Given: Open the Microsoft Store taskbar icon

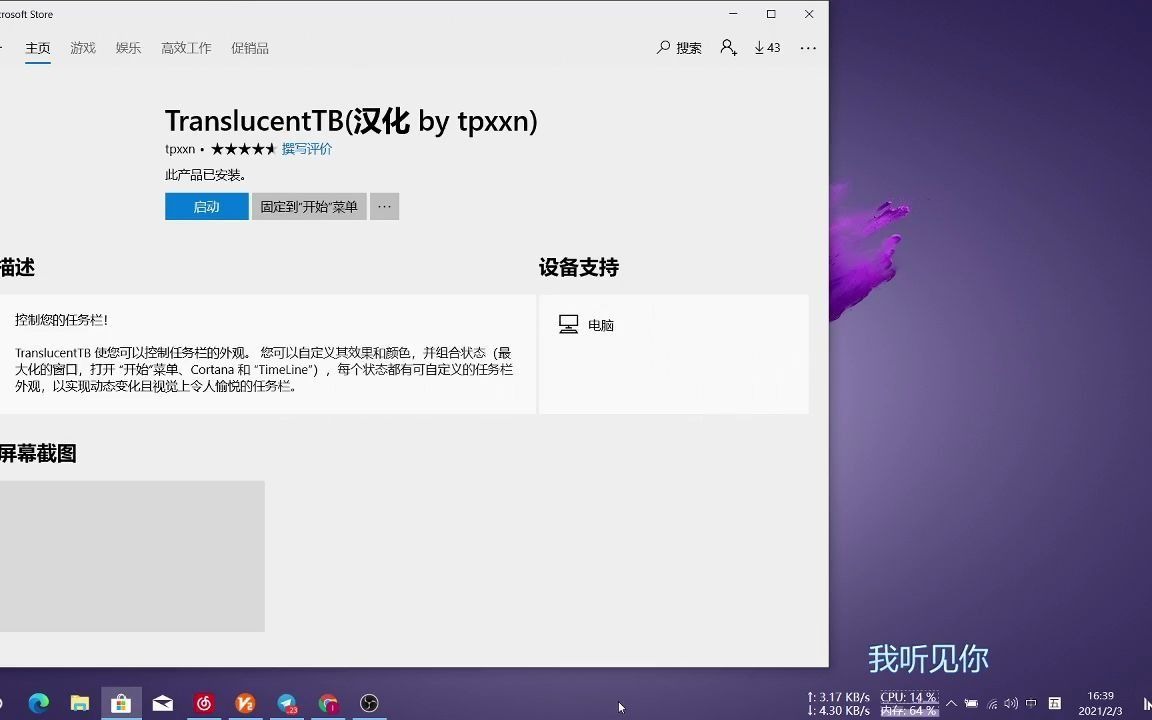Looking at the screenshot, I should (120, 703).
